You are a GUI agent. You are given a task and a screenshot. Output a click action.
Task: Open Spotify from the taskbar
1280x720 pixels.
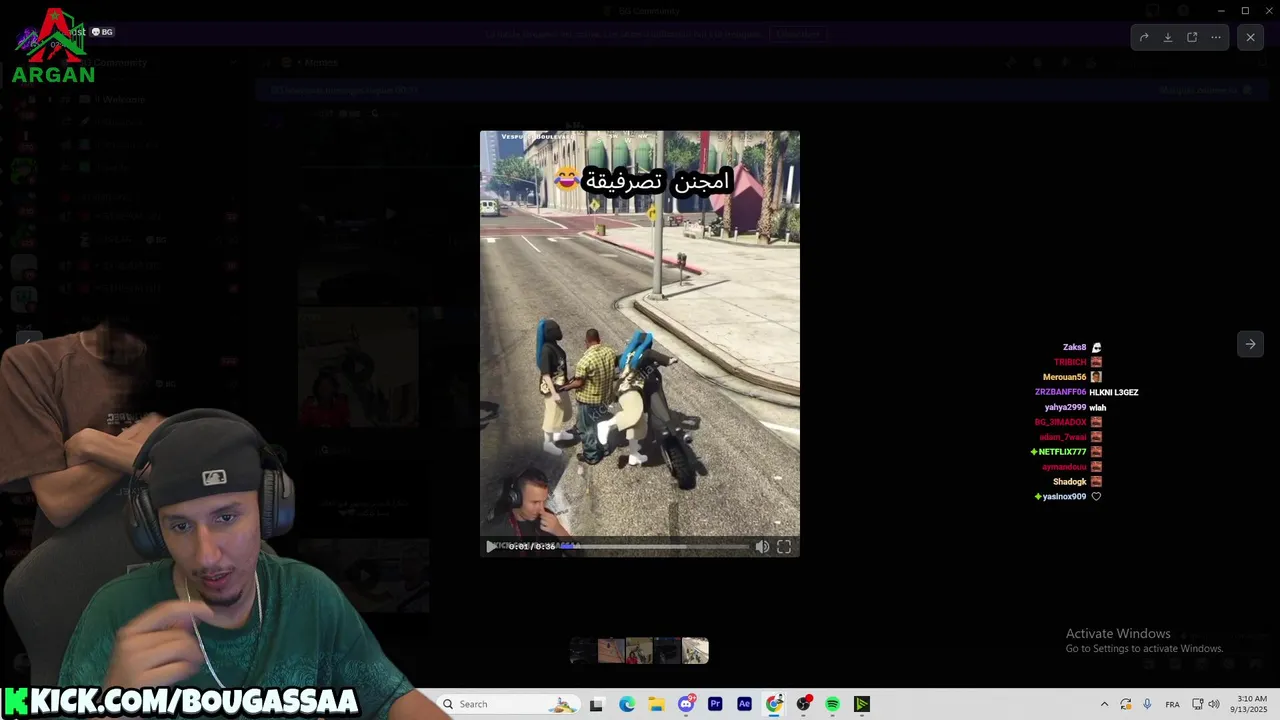point(832,704)
